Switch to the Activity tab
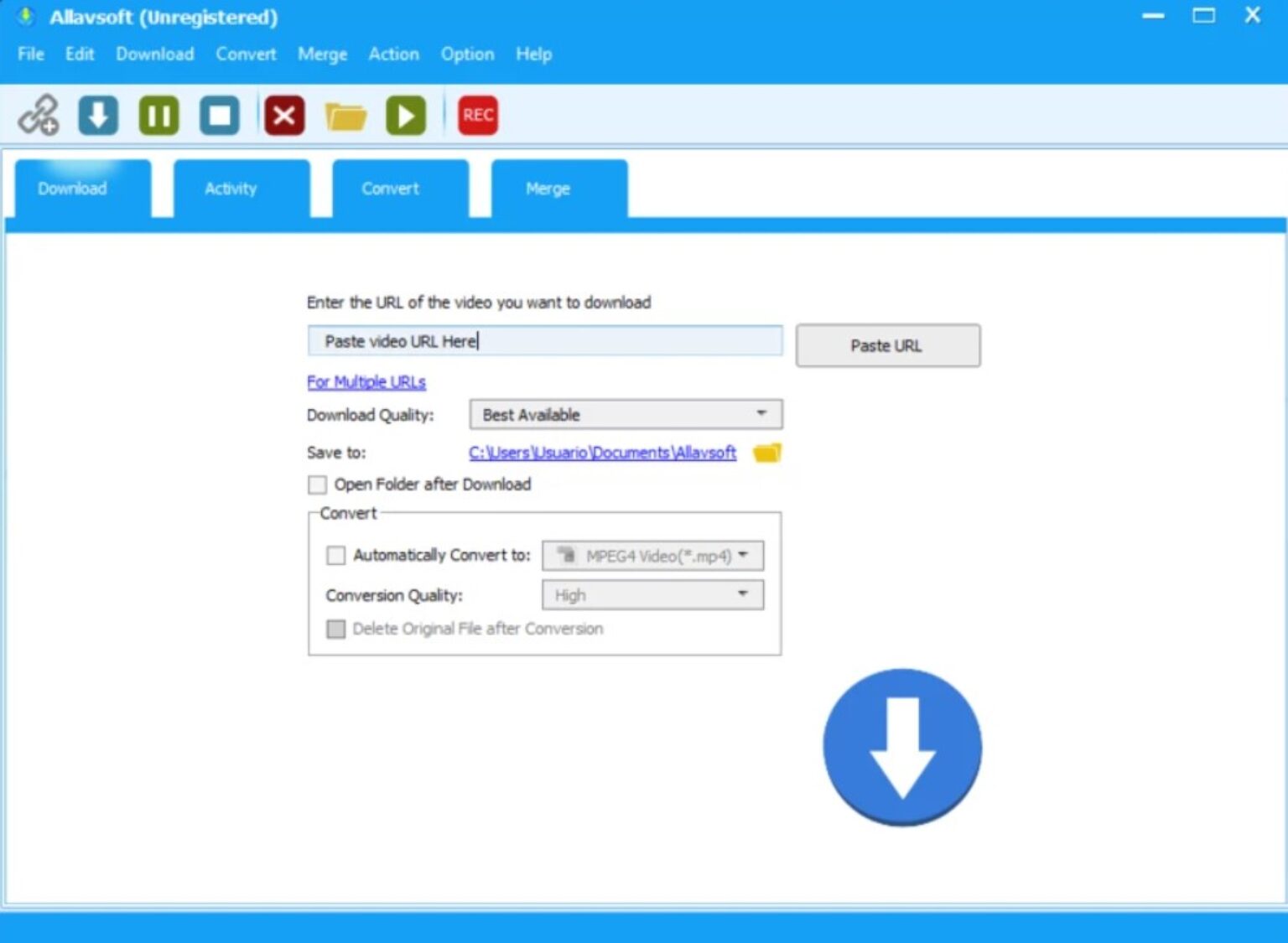The image size is (1288, 943). (x=230, y=188)
